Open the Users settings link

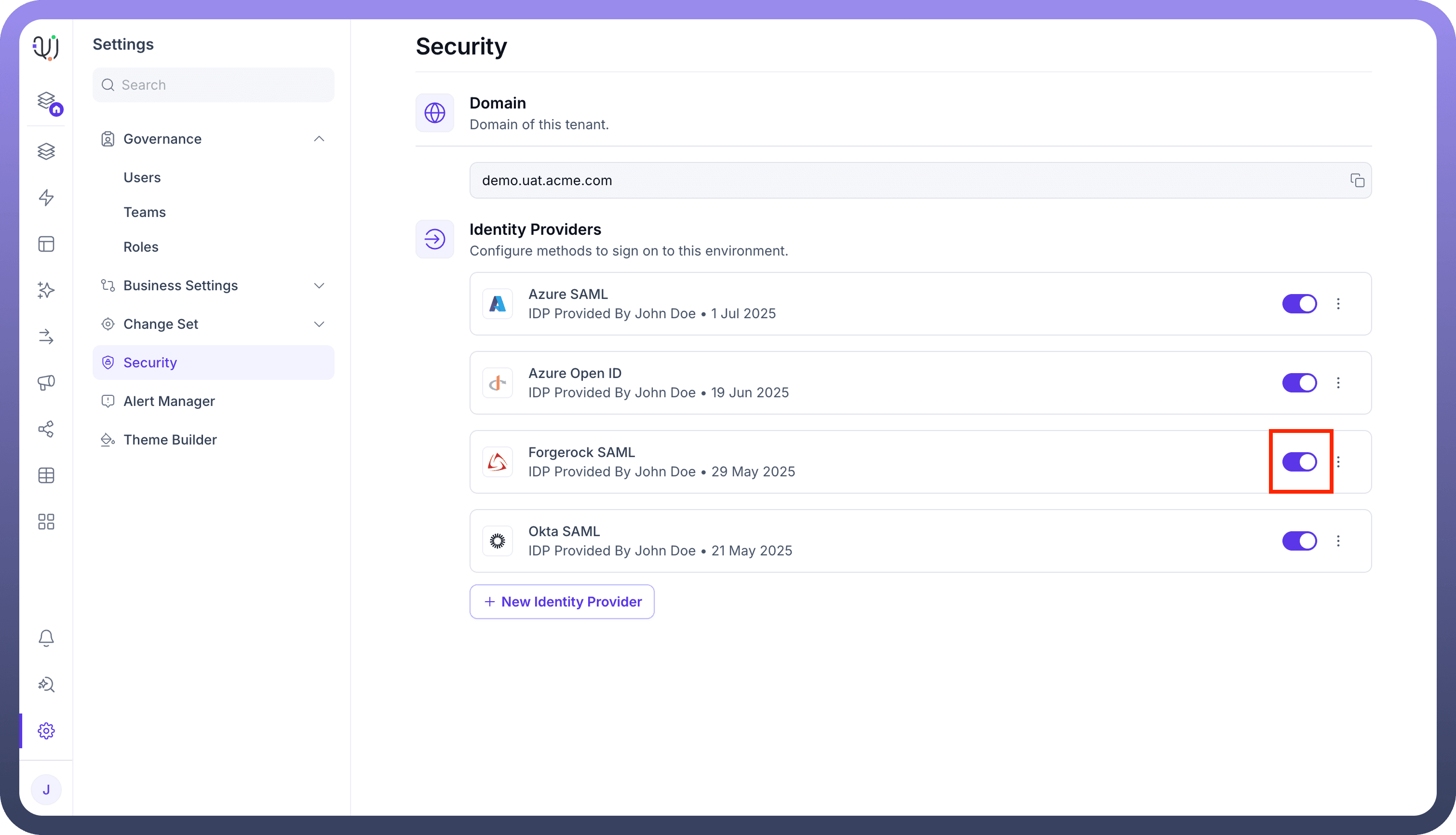pos(142,178)
